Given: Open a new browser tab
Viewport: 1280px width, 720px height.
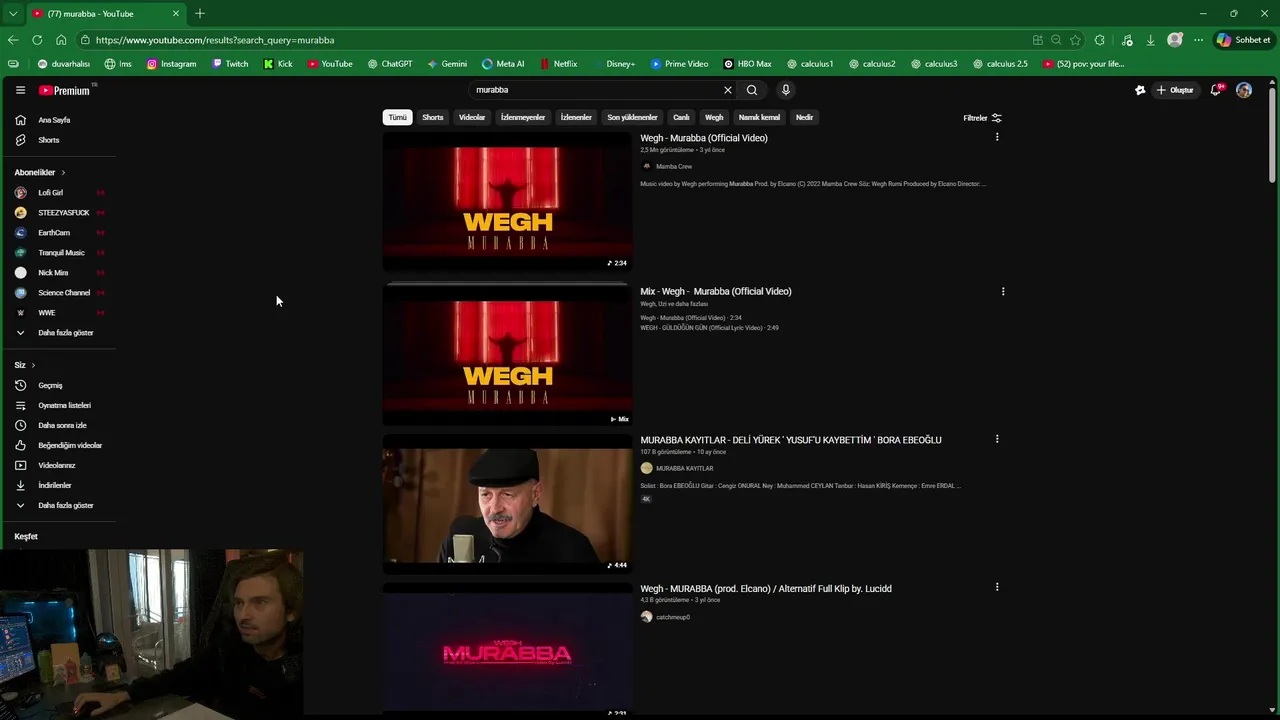Looking at the screenshot, I should click(x=200, y=13).
